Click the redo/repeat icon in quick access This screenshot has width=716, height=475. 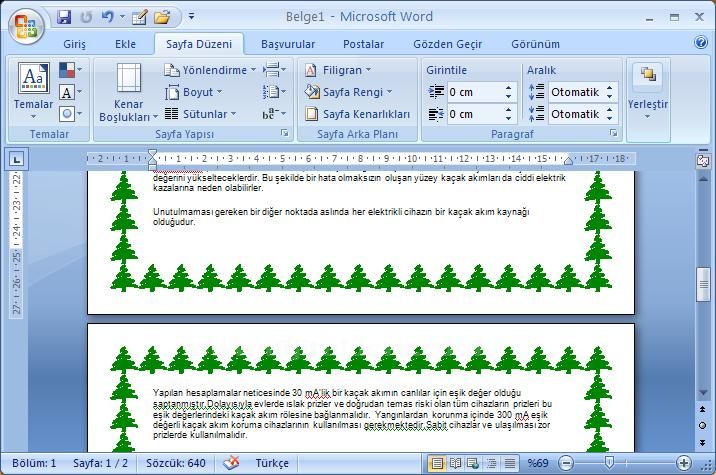pos(86,17)
